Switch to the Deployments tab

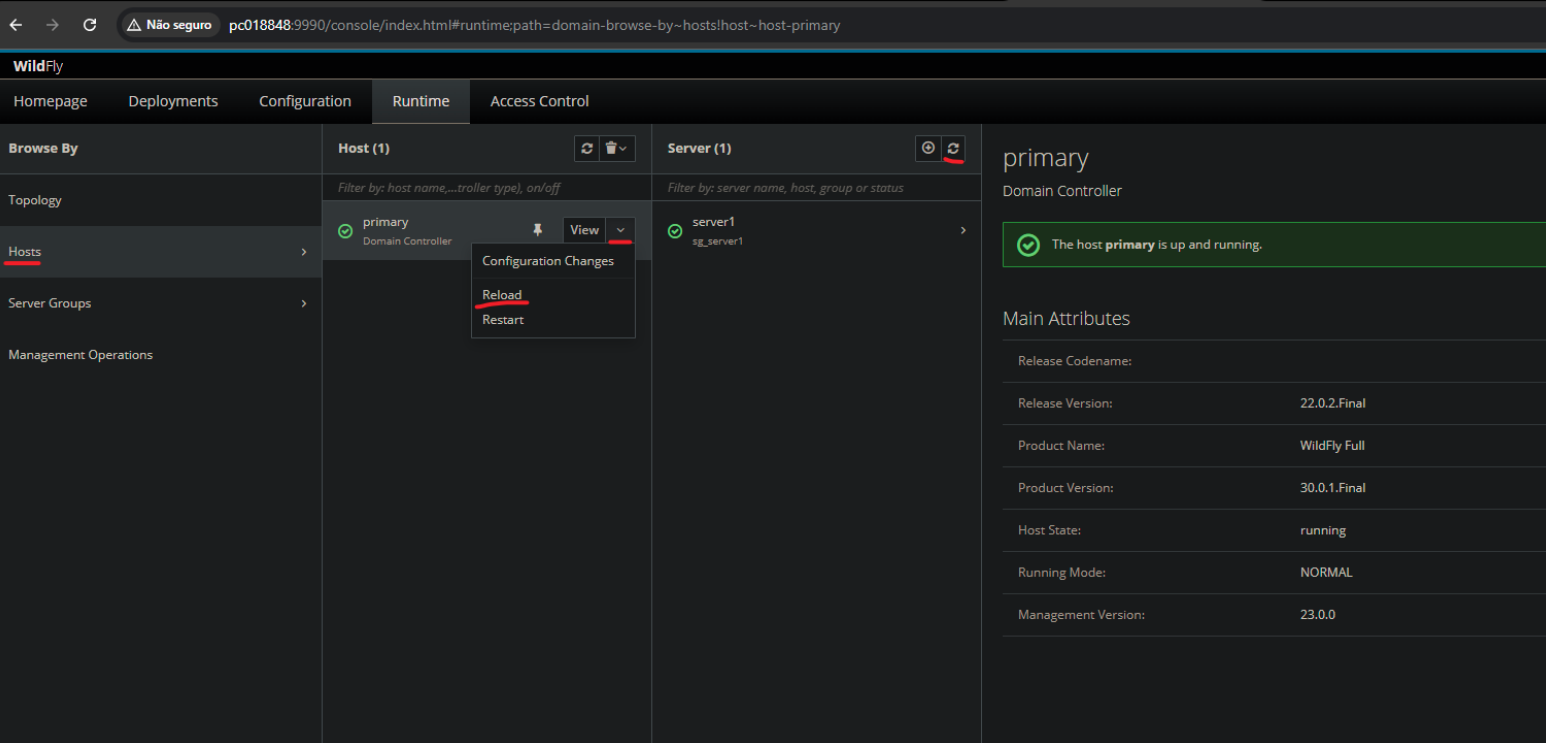[173, 101]
